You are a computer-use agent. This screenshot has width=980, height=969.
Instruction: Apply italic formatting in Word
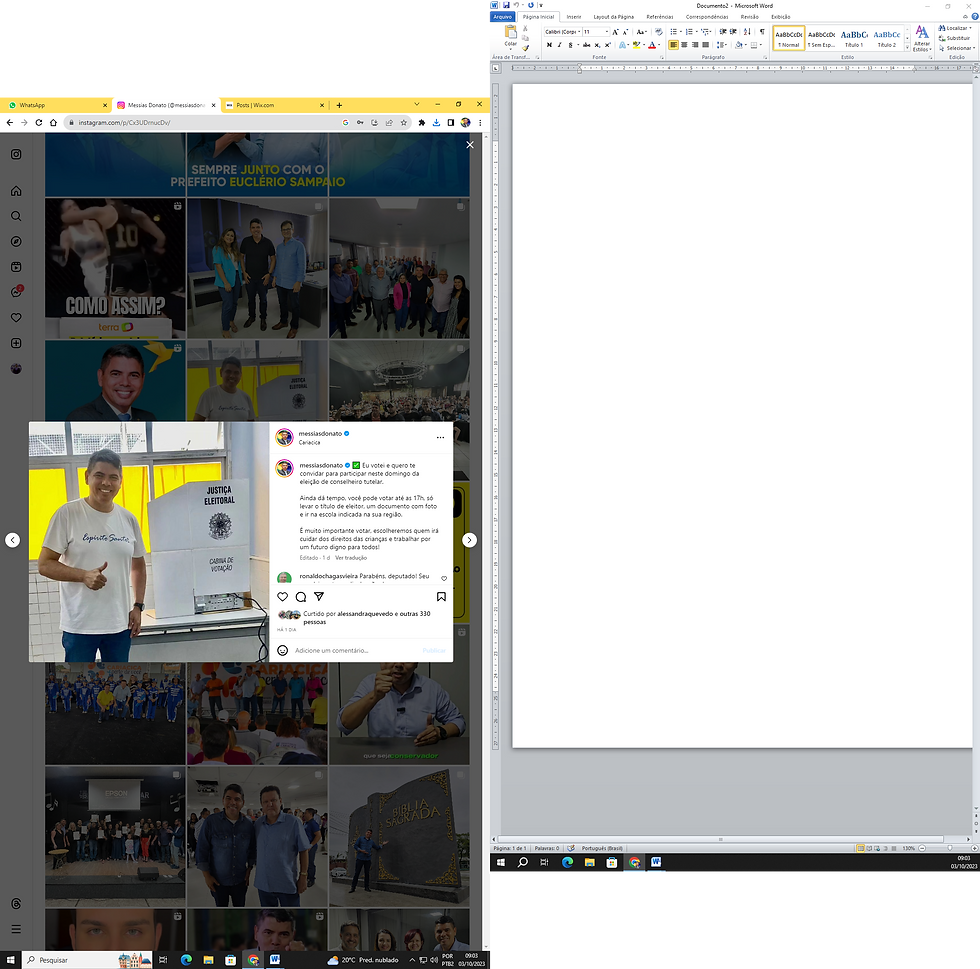559,45
